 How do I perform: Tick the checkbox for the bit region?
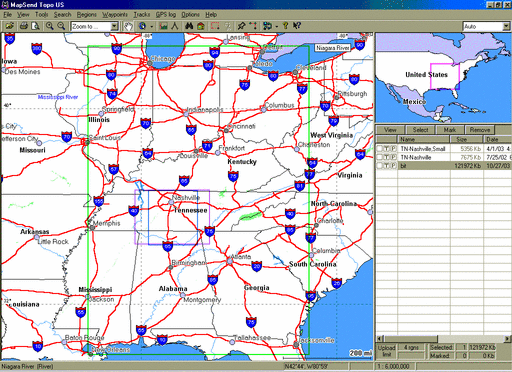point(380,166)
